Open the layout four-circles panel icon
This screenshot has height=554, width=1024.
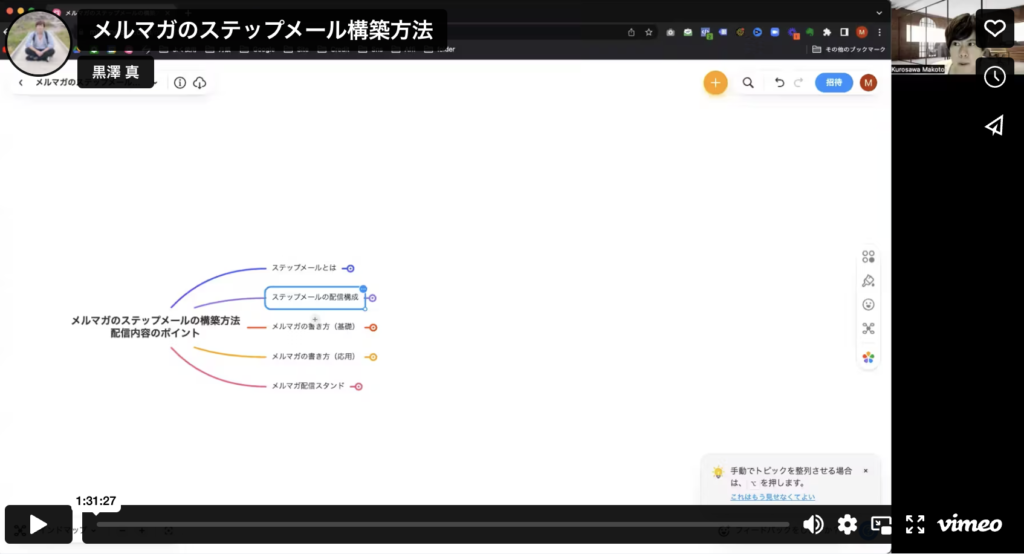869,257
